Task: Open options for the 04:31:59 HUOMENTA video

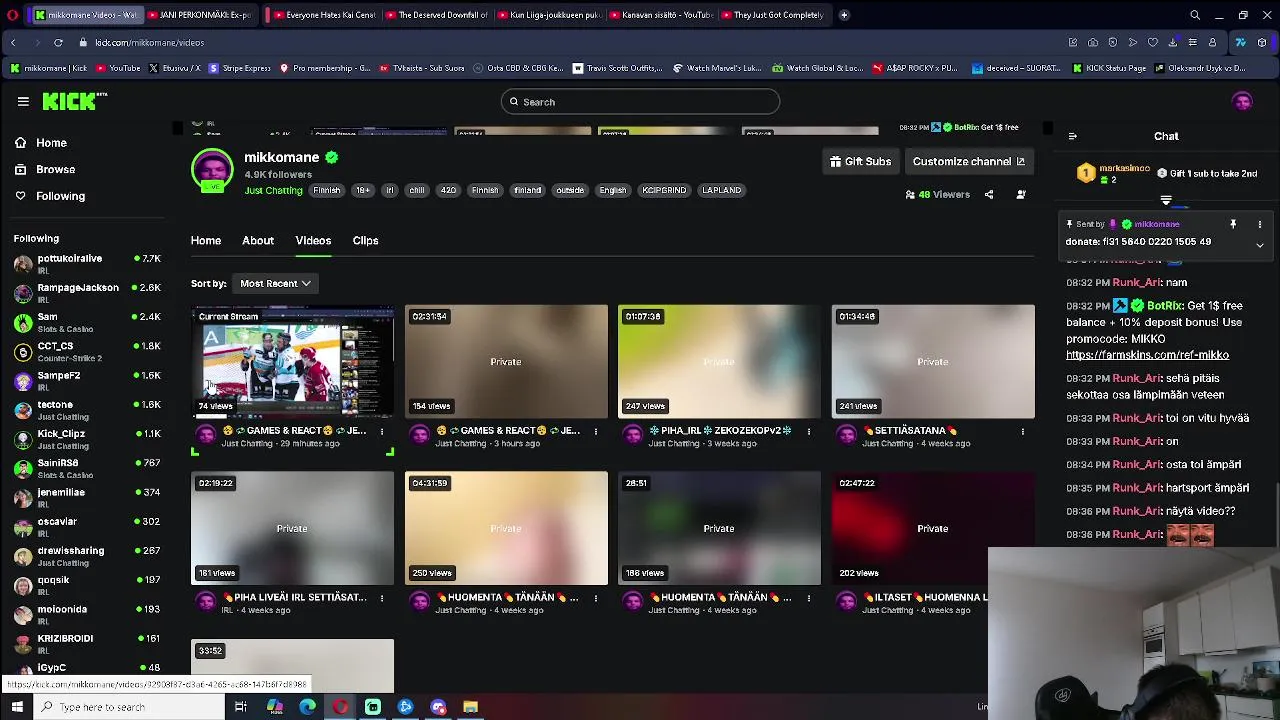Action: click(596, 598)
